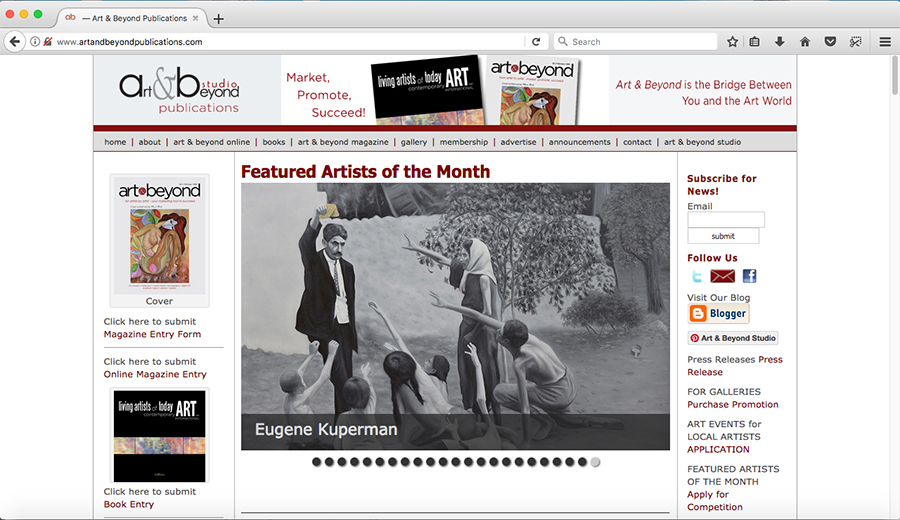Click inside the Email input field
The height and width of the screenshot is (520, 900).
pos(726,219)
